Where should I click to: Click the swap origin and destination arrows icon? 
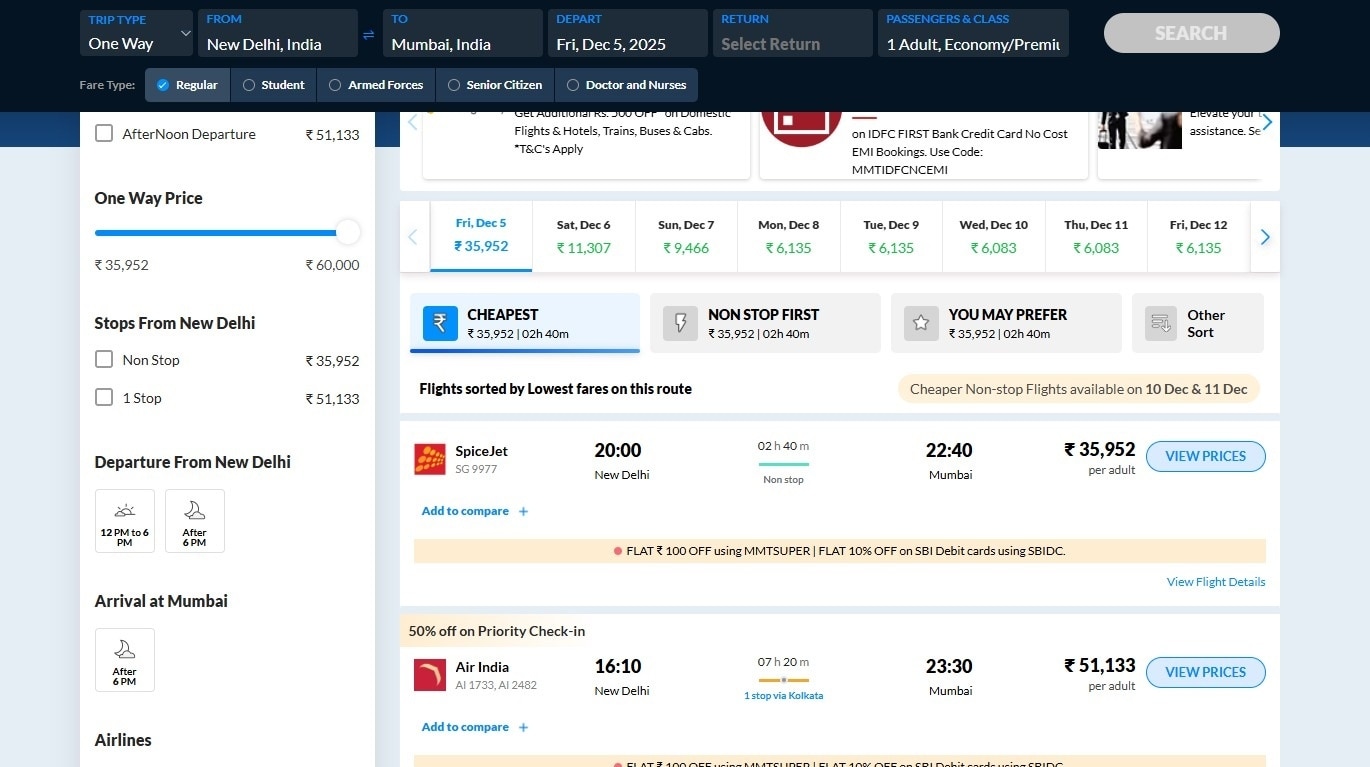(x=369, y=35)
